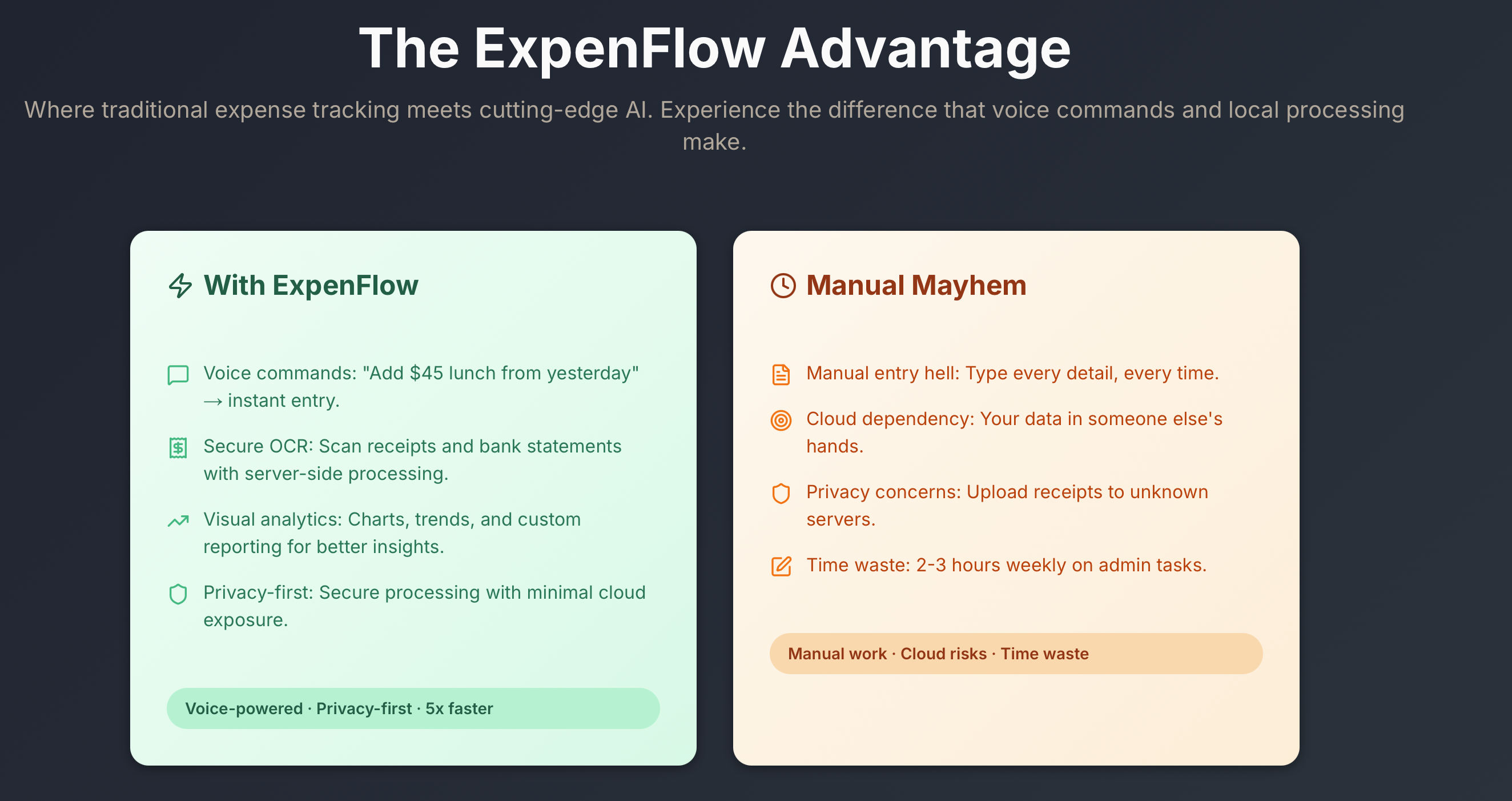Viewport: 1512px width, 801px height.
Task: Click the Time waste 2-3 hours text
Action: (x=1006, y=565)
